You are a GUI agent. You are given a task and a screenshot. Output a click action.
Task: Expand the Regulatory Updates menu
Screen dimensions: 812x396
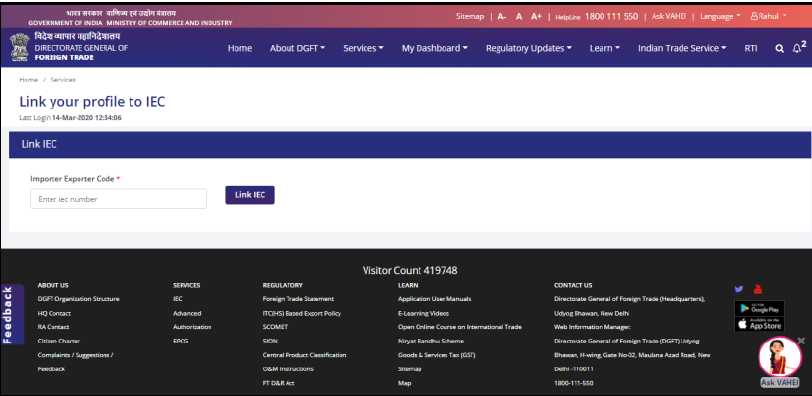click(529, 48)
